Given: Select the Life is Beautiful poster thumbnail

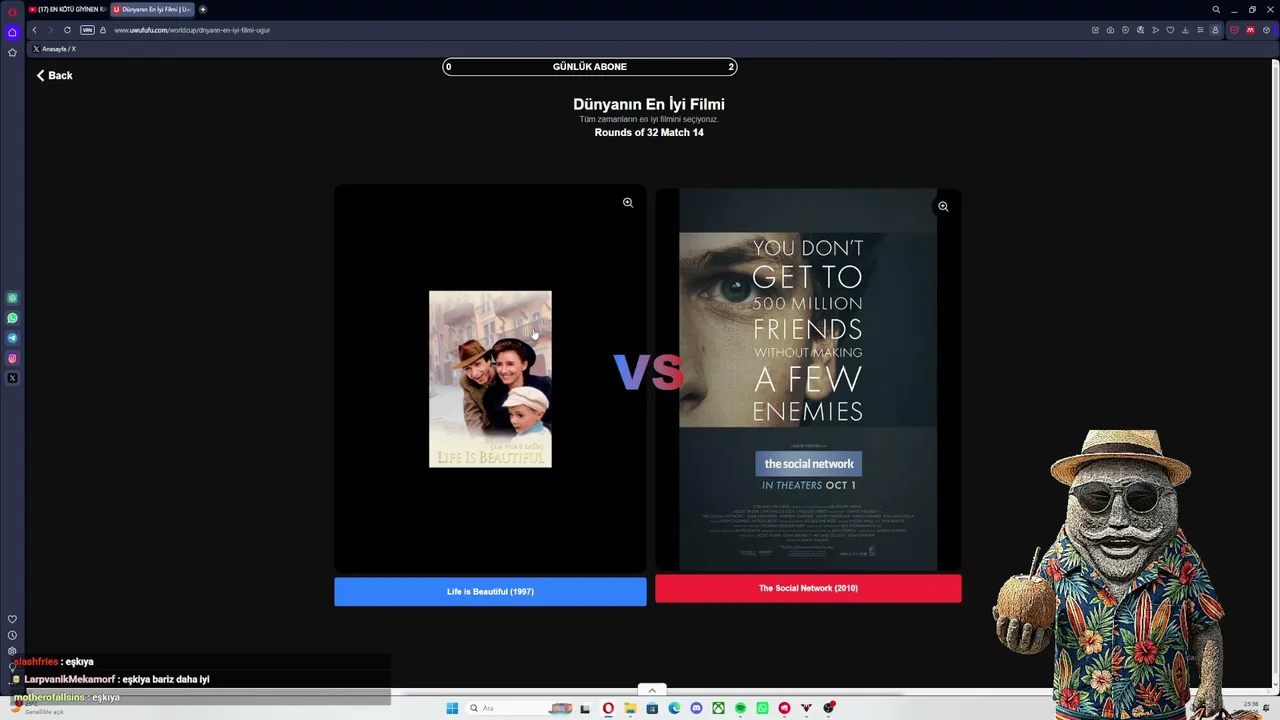Looking at the screenshot, I should [x=490, y=379].
